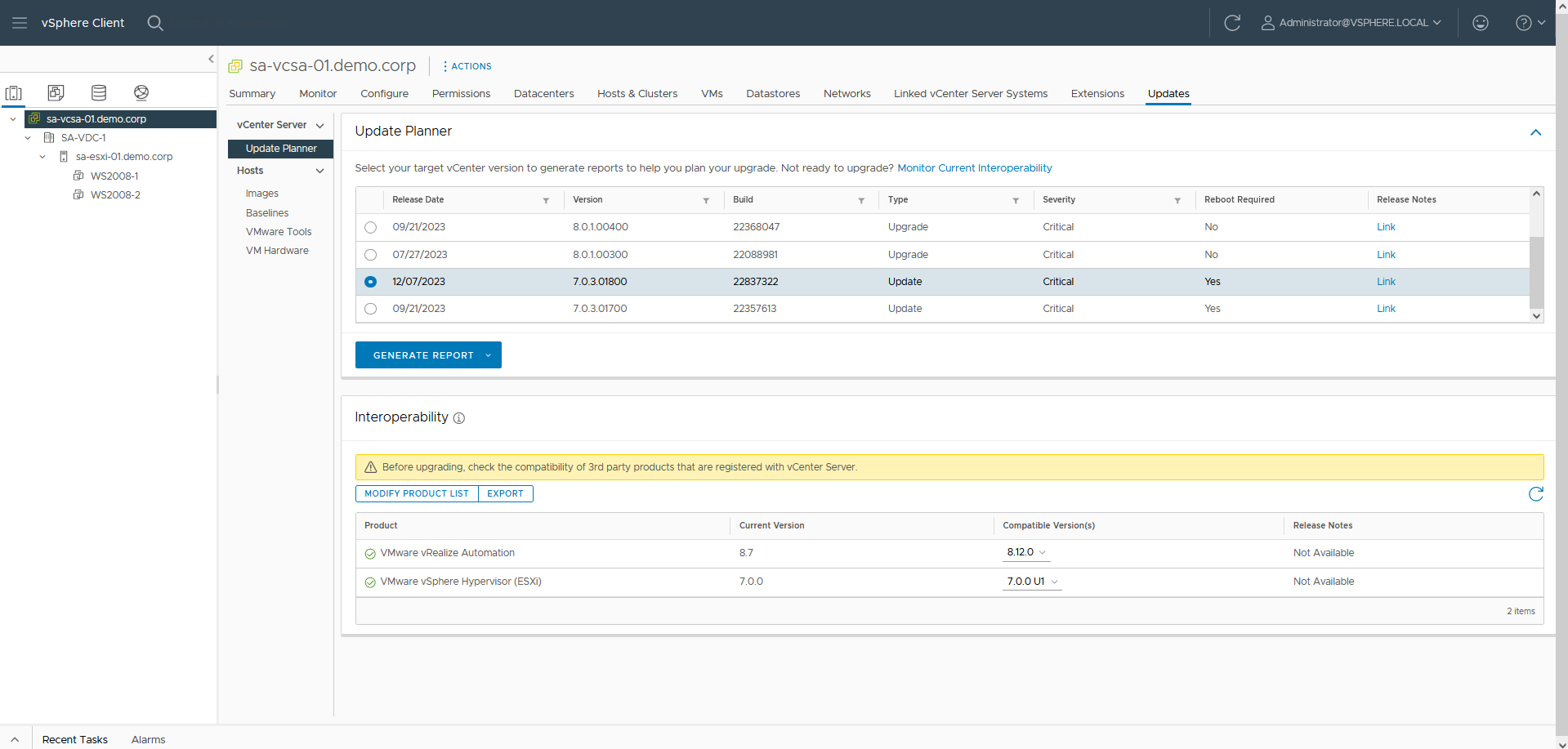The image size is (1568, 749).
Task: Collapse the sa-esxi-01.demo.corp tree node
Action: pos(42,157)
